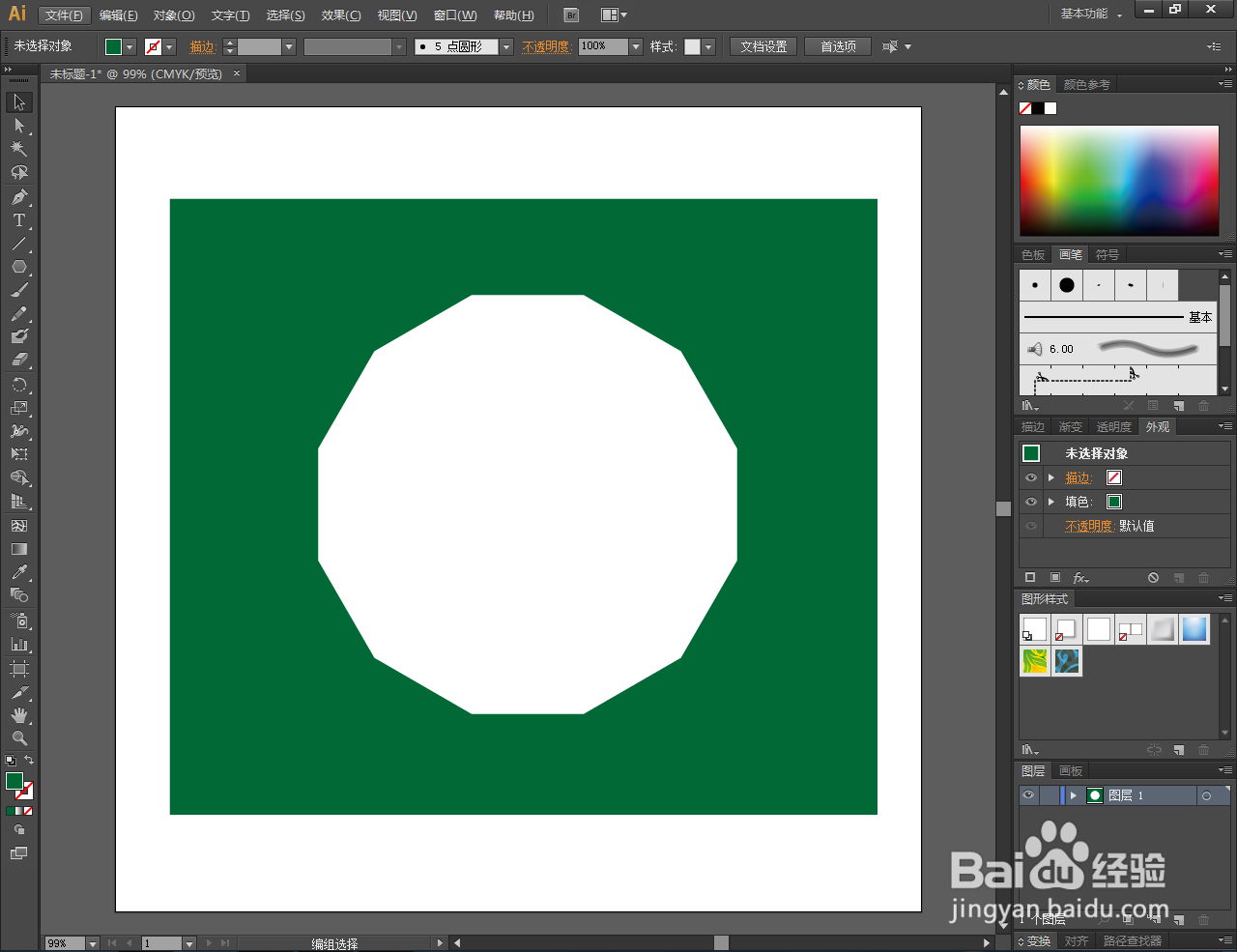Open the 文件(F) menu
The width and height of the screenshot is (1237, 952).
tap(65, 15)
